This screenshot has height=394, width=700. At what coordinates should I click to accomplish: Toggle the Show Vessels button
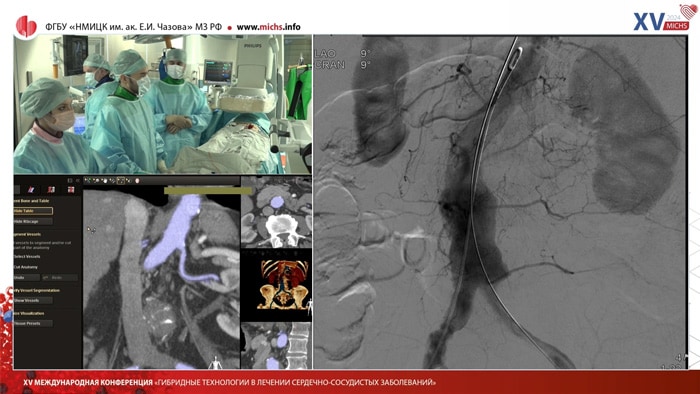tap(33, 300)
